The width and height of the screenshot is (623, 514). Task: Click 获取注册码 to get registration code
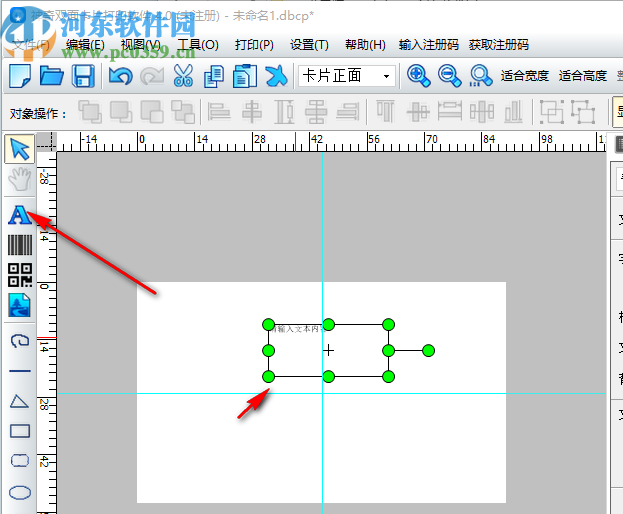pos(499,44)
